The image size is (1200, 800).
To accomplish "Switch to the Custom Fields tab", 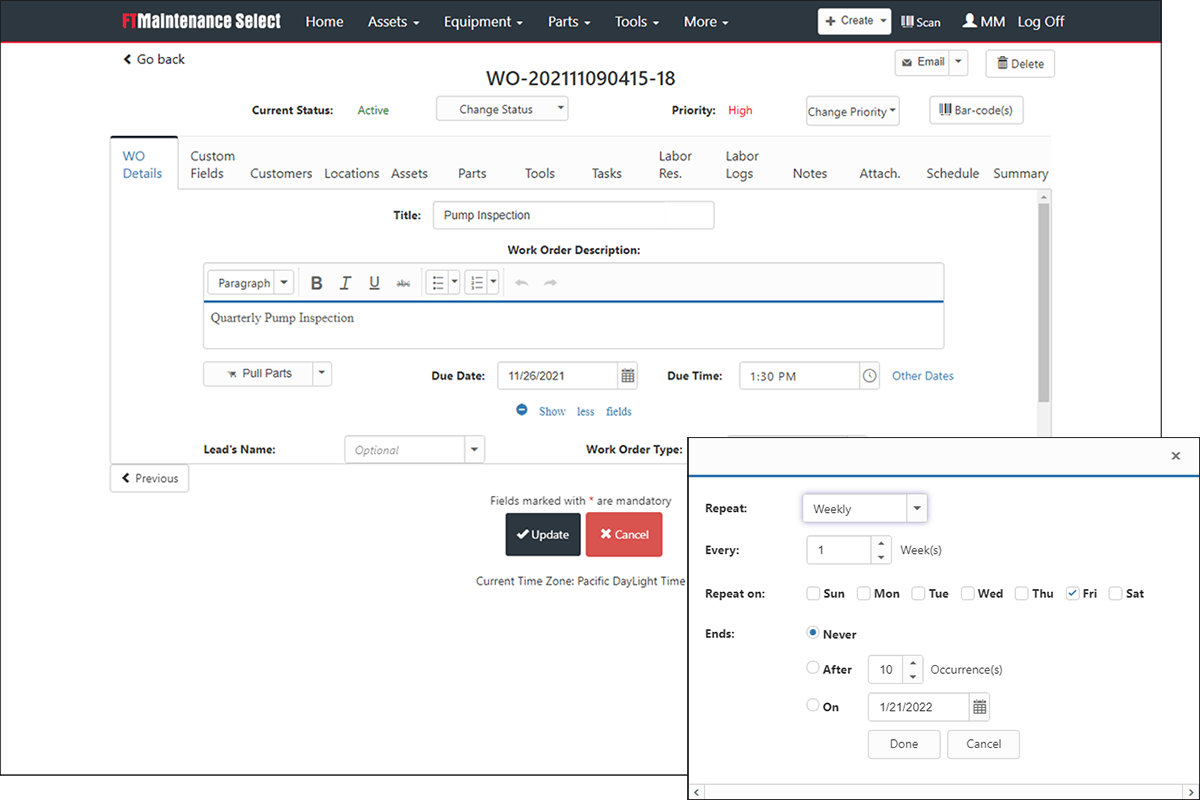I will pyautogui.click(x=212, y=165).
